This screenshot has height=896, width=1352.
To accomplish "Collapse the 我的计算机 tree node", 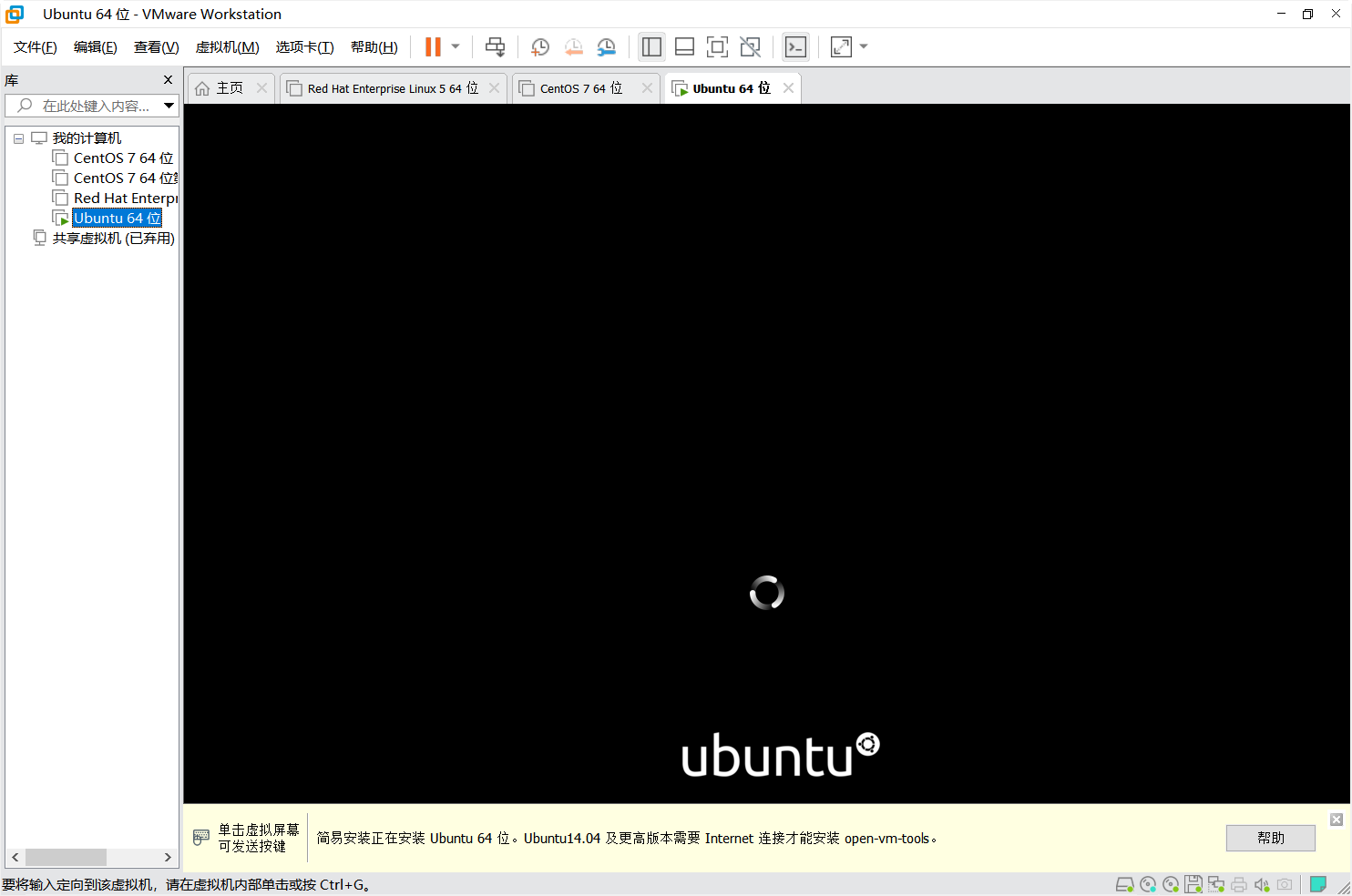I will point(18,138).
